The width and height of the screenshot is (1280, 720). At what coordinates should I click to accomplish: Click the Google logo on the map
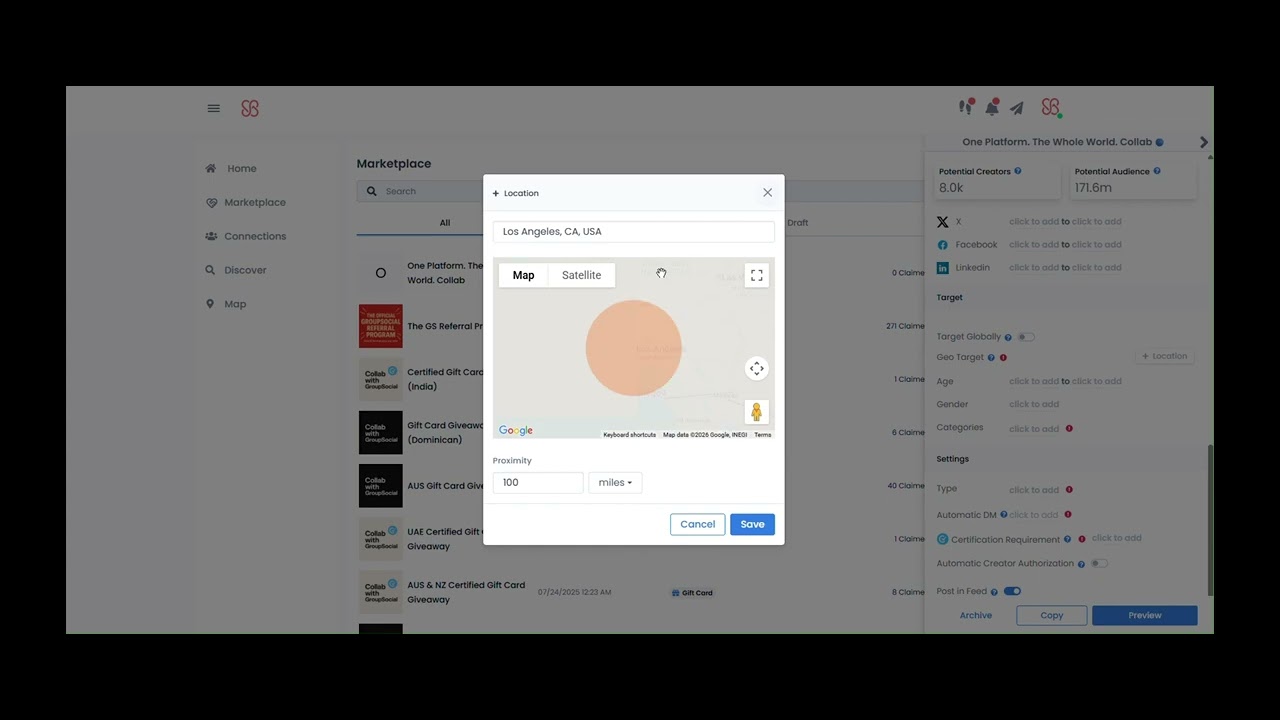516,431
